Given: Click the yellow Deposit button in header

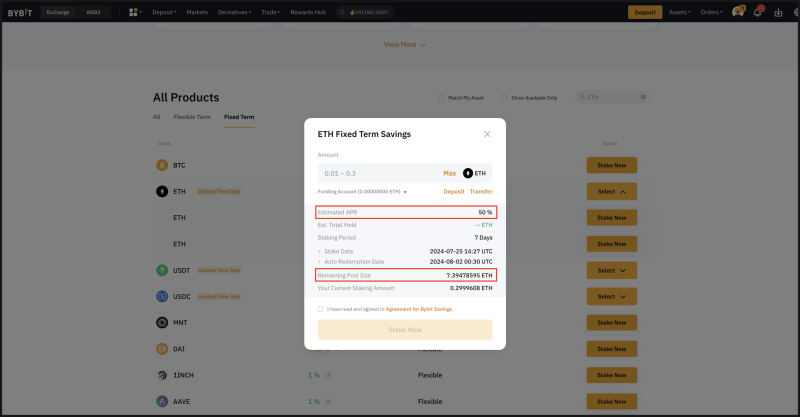Looking at the screenshot, I should pyautogui.click(x=645, y=12).
